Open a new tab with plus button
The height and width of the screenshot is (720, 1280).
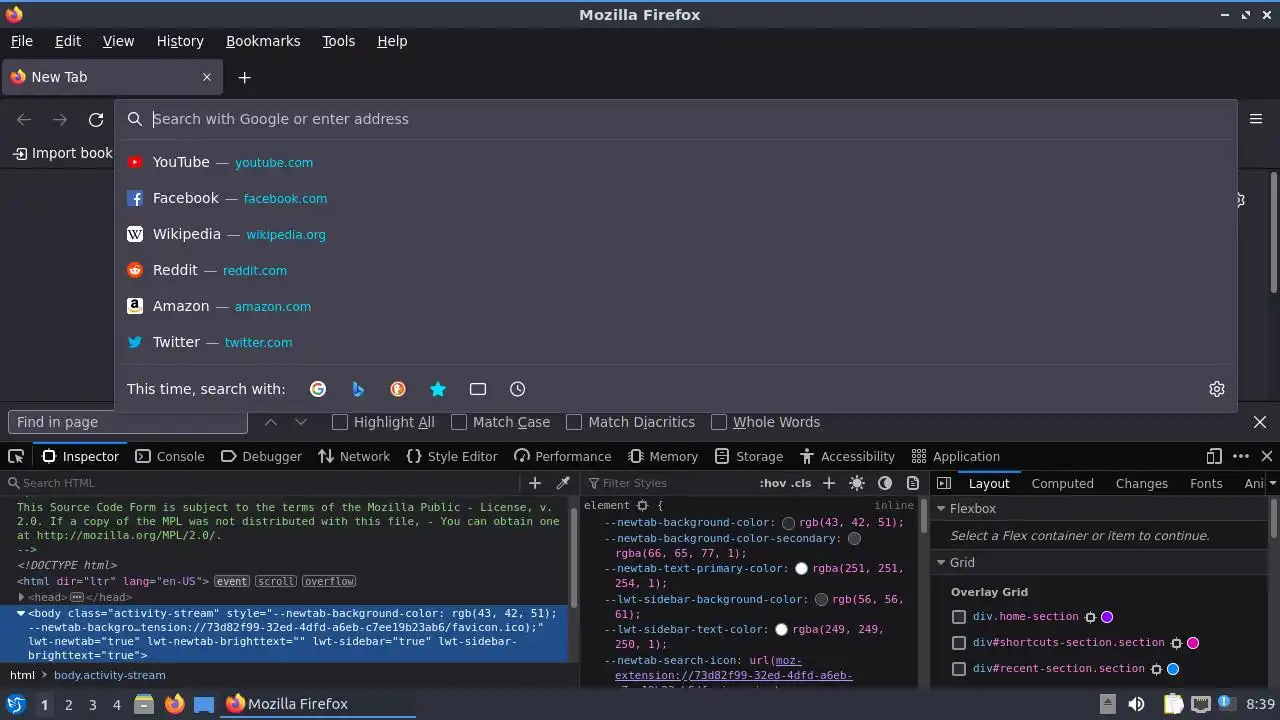(x=244, y=77)
